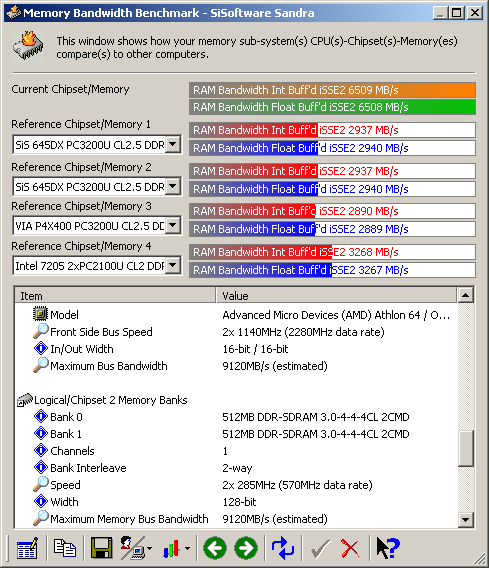The width and height of the screenshot is (489, 568).
Task: Select the Bank 0 row
Action: tap(235, 417)
